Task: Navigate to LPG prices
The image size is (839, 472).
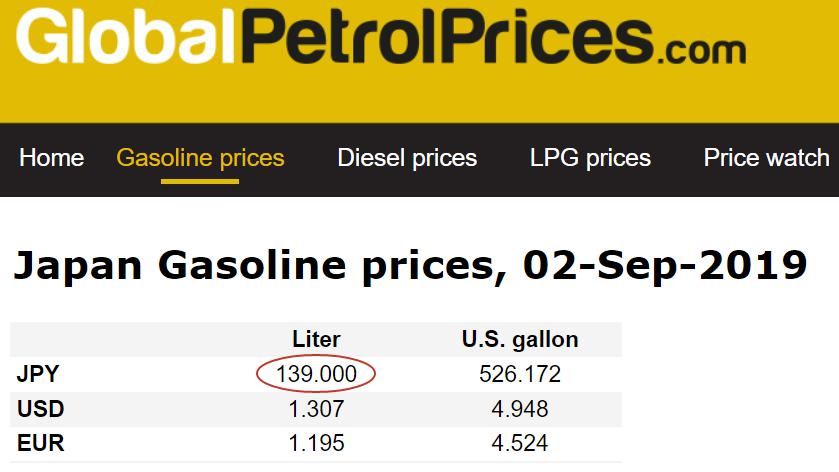Action: click(x=590, y=158)
